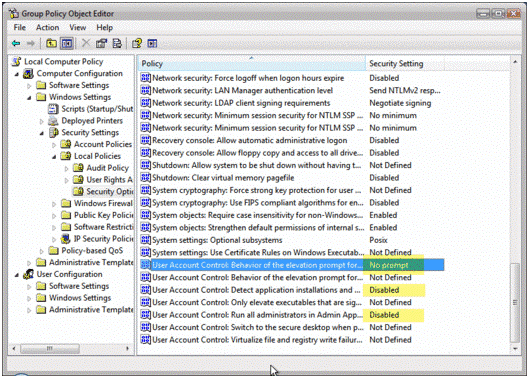
Task: Select User Account Control: Switch to the secure desktop
Action: pyautogui.click(x=258, y=327)
